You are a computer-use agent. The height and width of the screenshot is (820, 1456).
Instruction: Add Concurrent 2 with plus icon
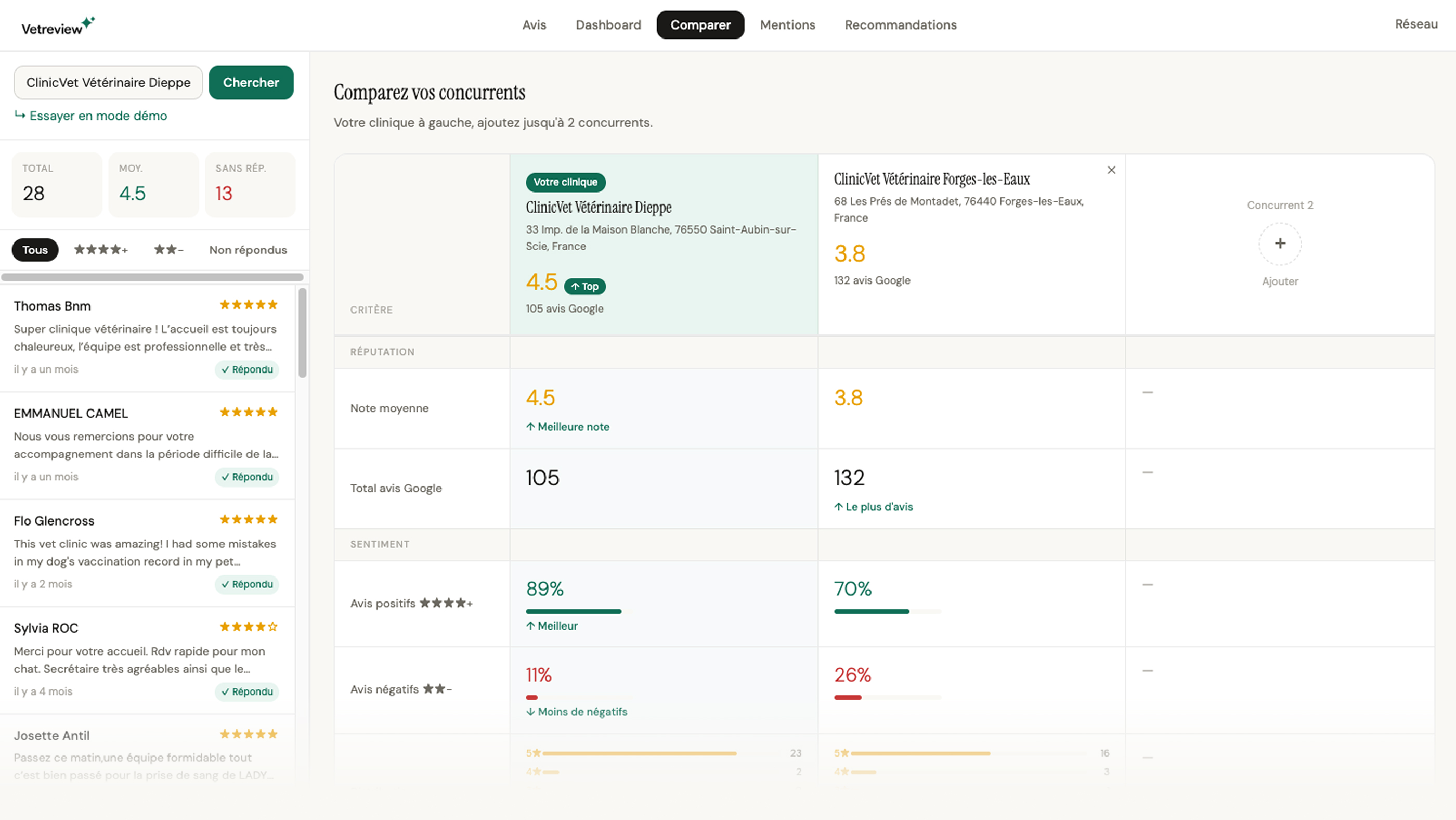(1280, 244)
